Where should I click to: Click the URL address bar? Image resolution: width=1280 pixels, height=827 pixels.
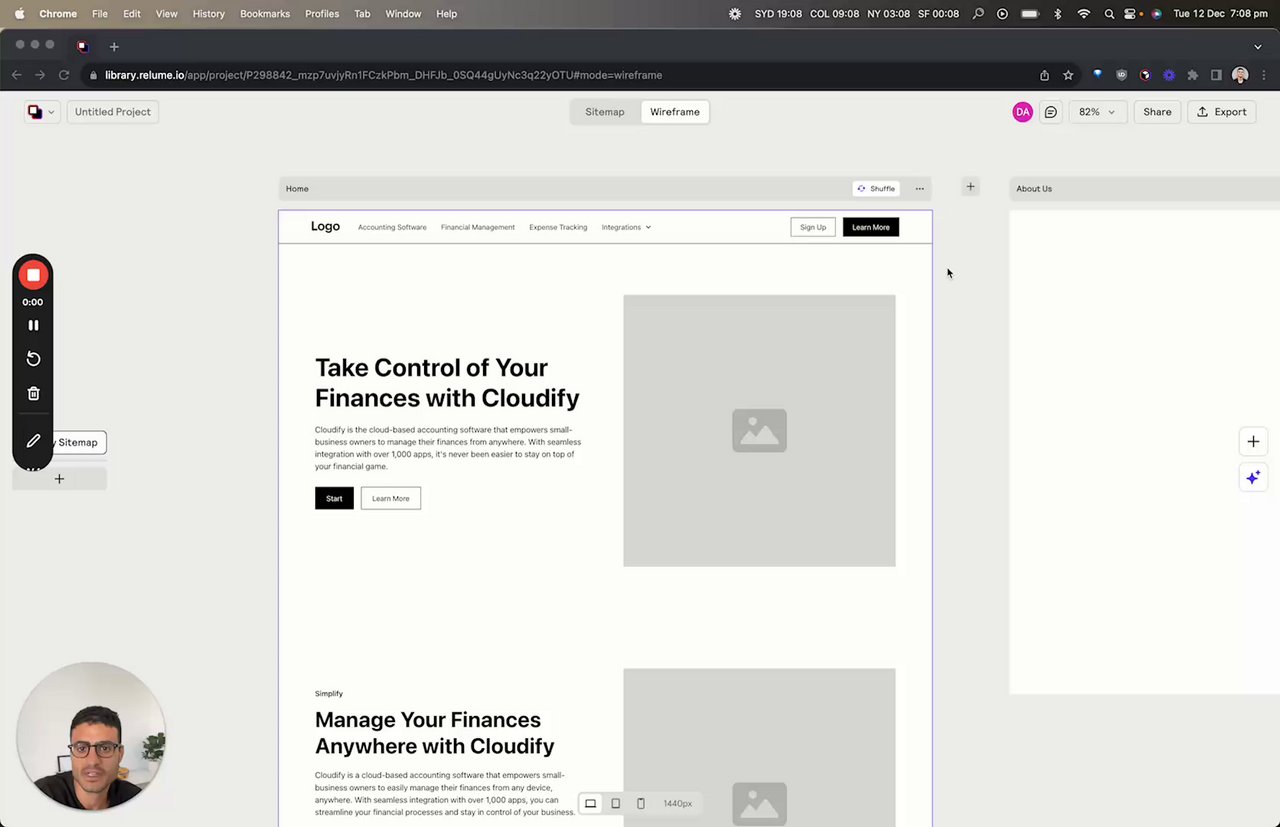560,75
